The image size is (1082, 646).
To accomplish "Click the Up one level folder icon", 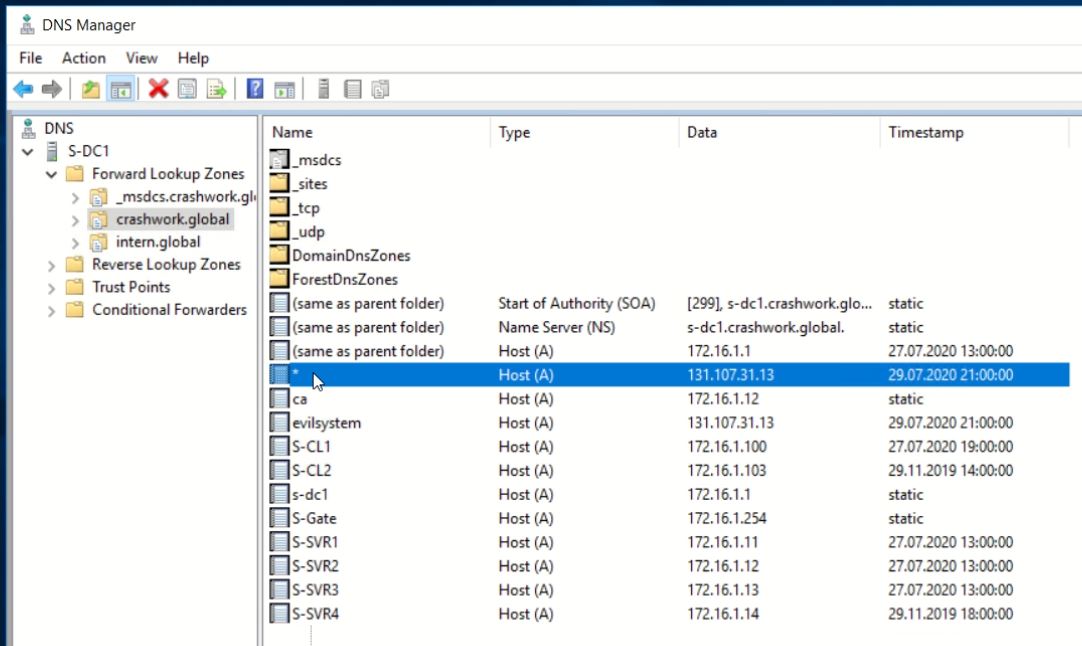I will (x=90, y=89).
